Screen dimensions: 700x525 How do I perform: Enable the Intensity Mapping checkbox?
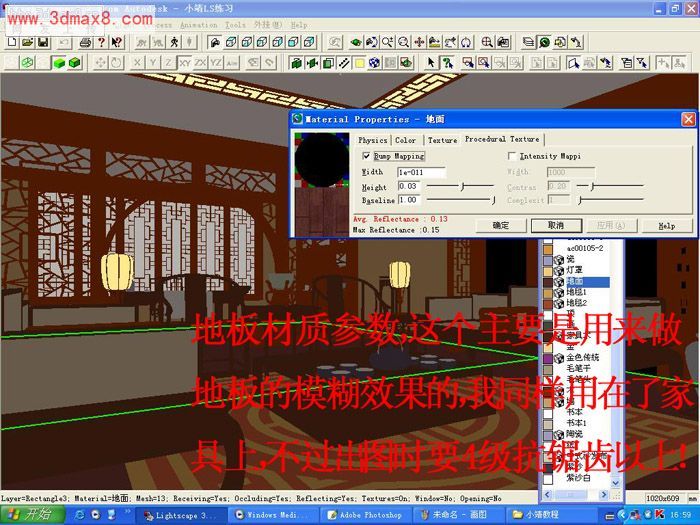[x=513, y=157]
